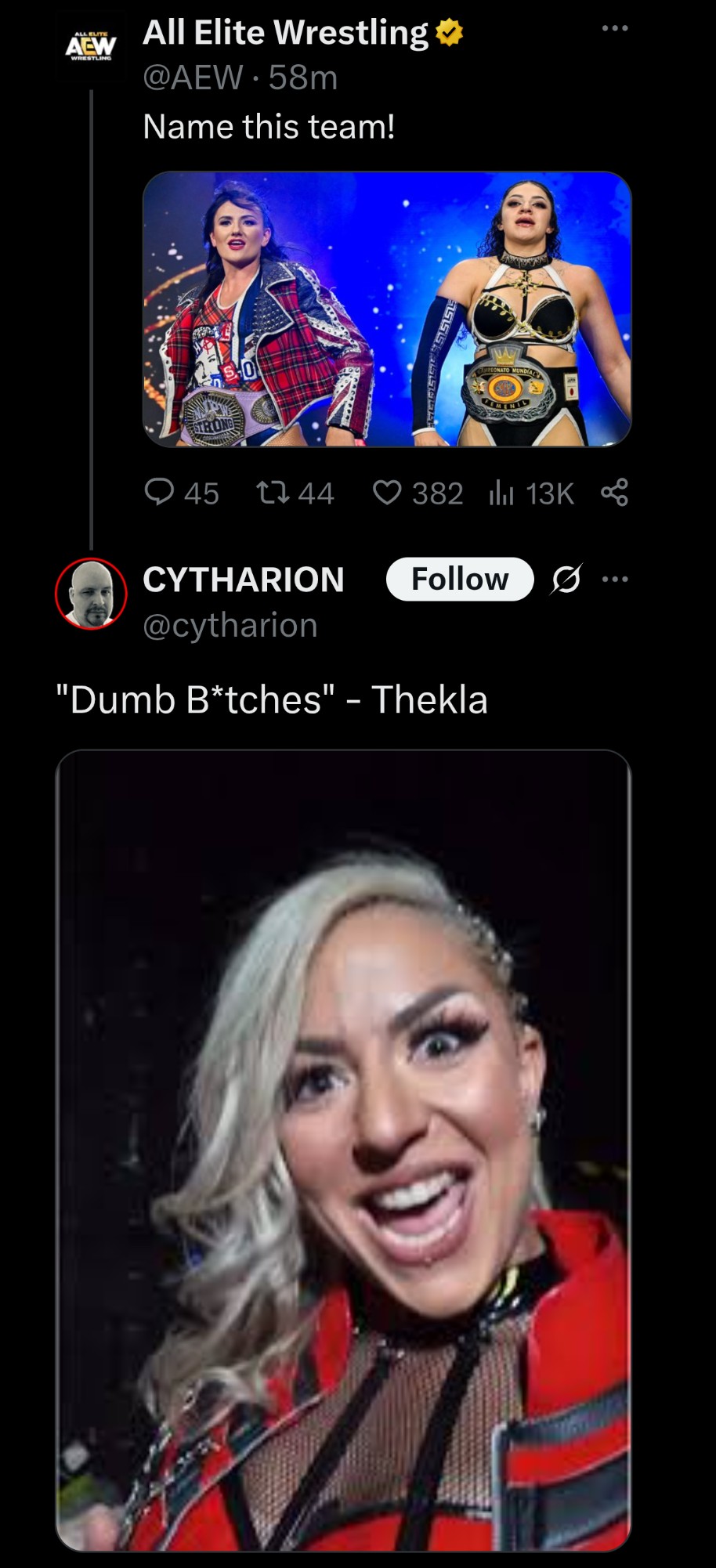Follow the CYTHARION account
Image resolution: width=716 pixels, height=1568 pixels.
(460, 579)
